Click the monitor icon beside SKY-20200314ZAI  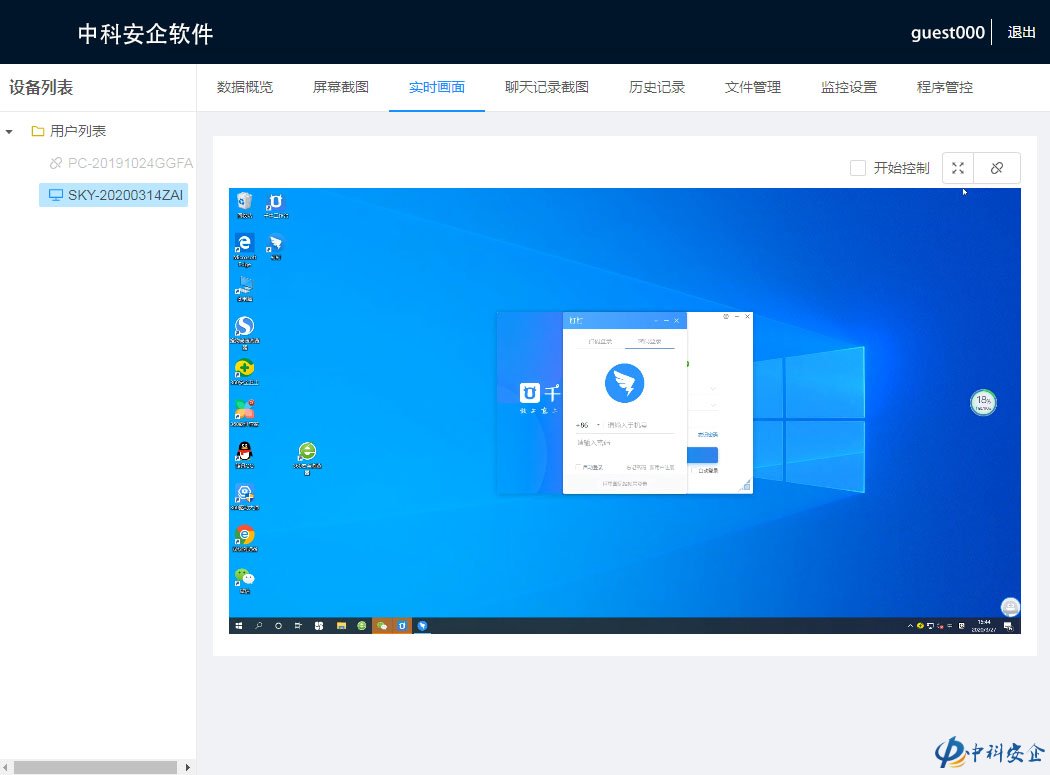[x=56, y=195]
